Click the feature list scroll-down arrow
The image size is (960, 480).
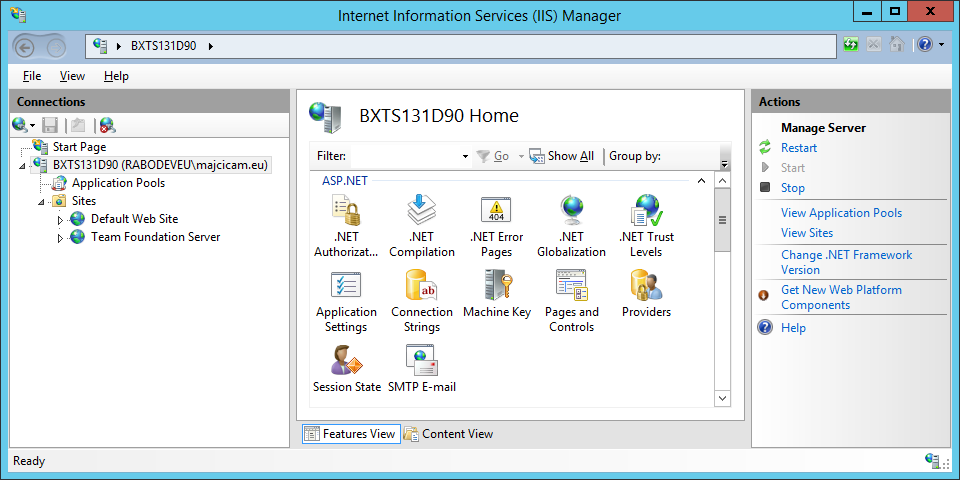722,398
